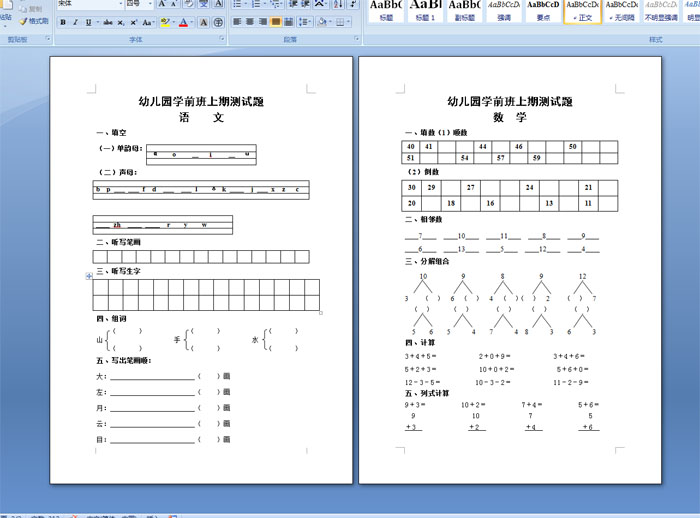This screenshot has width=700, height=518.
Task: Apply the yellow text highlight color
Action: (x=164, y=22)
